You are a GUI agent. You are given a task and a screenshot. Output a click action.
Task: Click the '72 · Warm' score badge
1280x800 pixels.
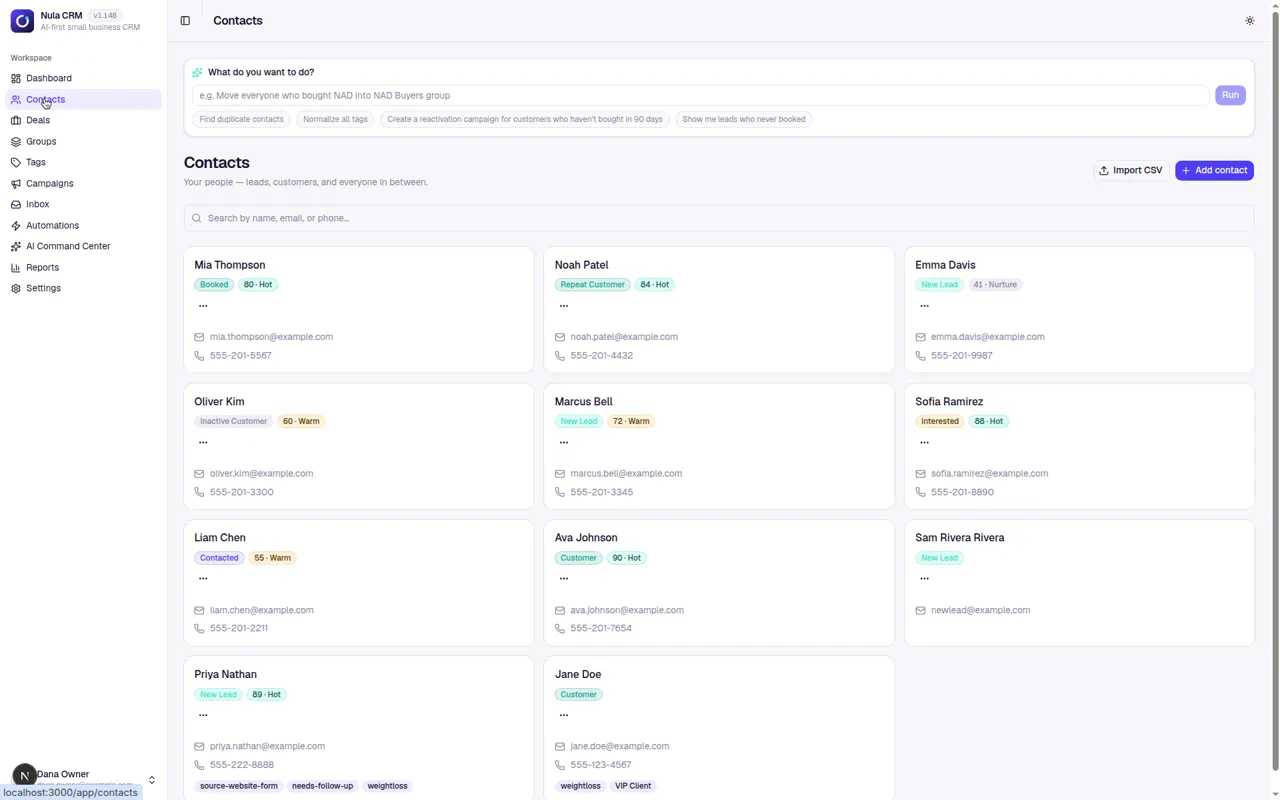pos(631,421)
